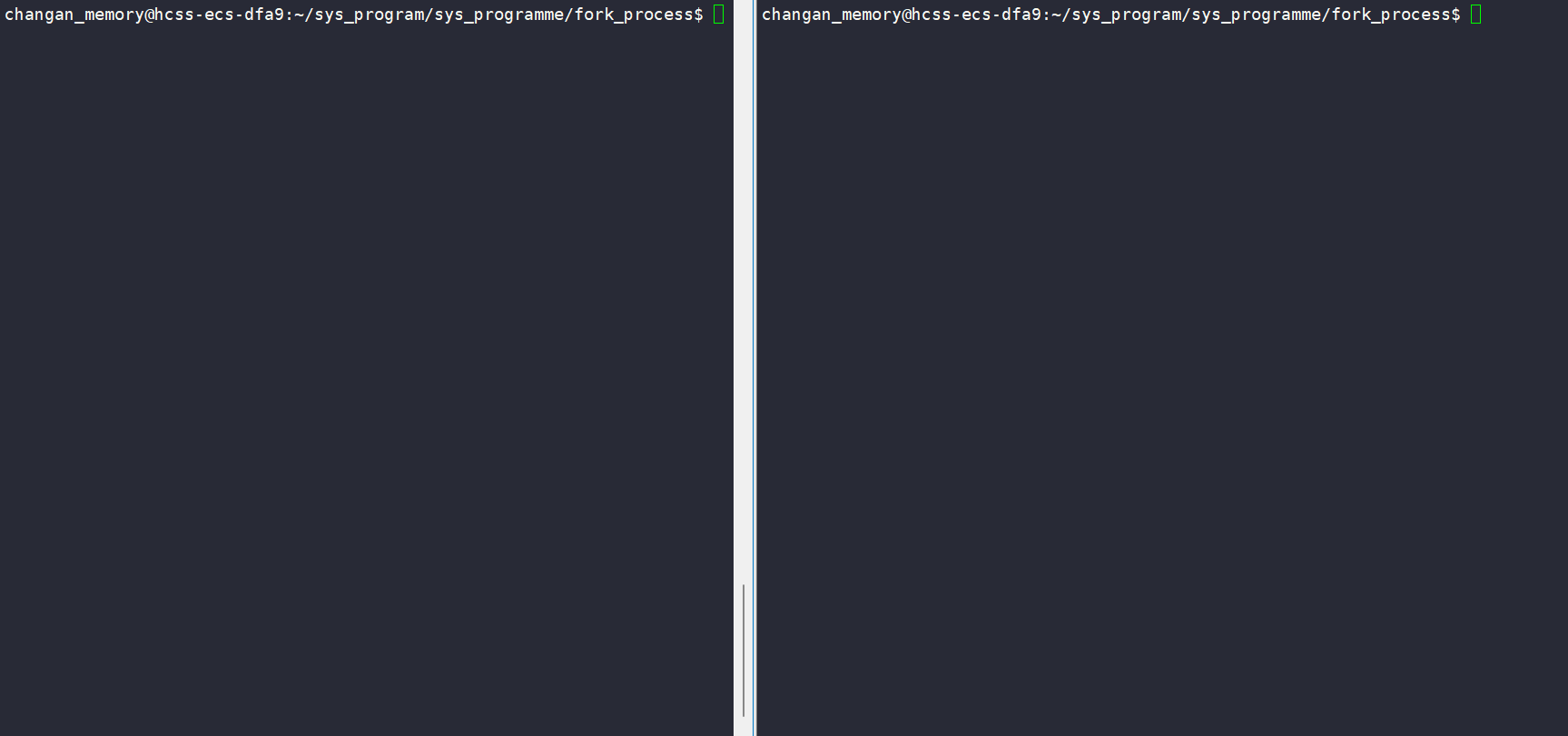
Task: Focus the left terminal pane's empty area
Action: coord(366,381)
